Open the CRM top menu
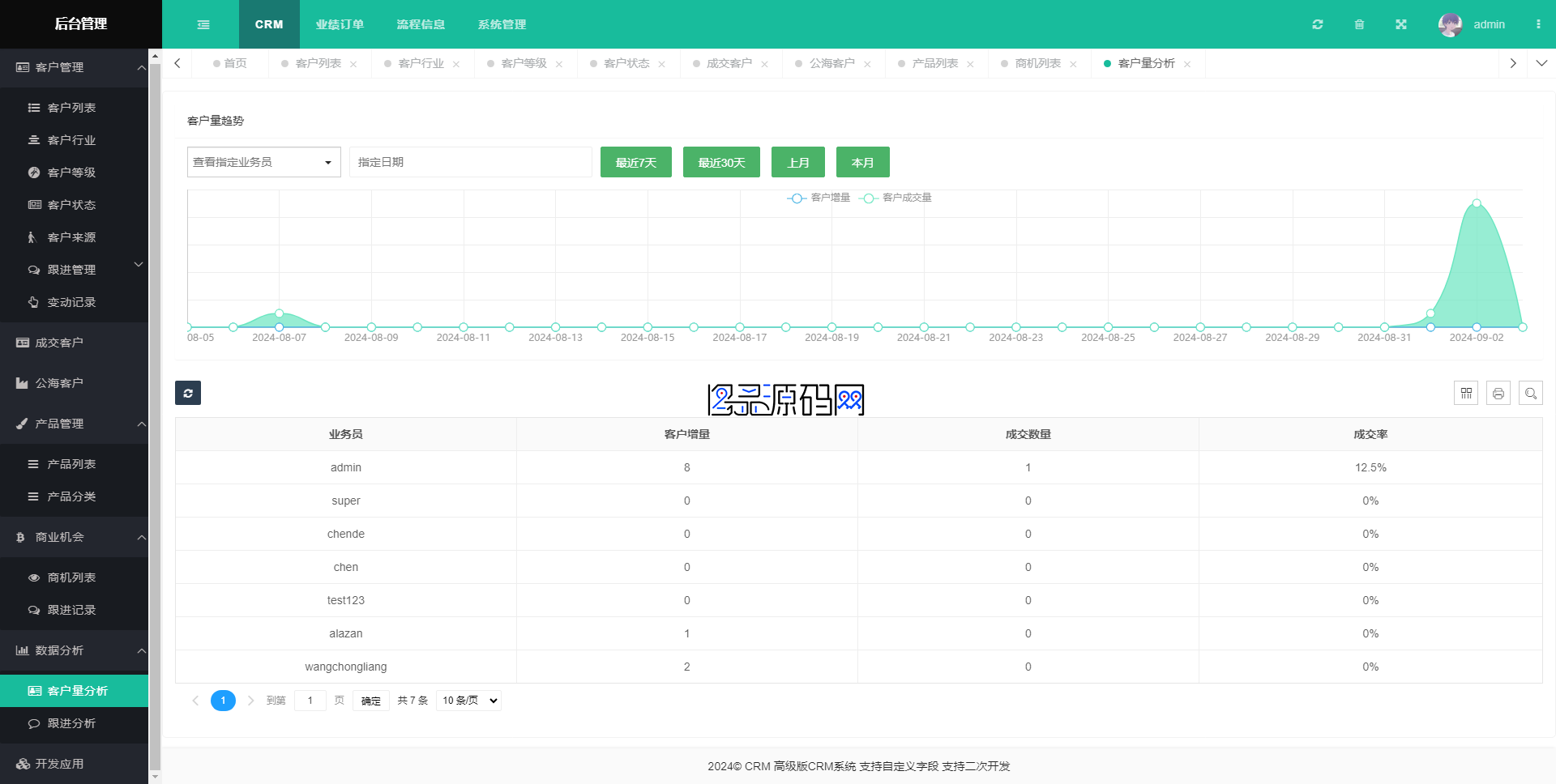 (x=269, y=24)
